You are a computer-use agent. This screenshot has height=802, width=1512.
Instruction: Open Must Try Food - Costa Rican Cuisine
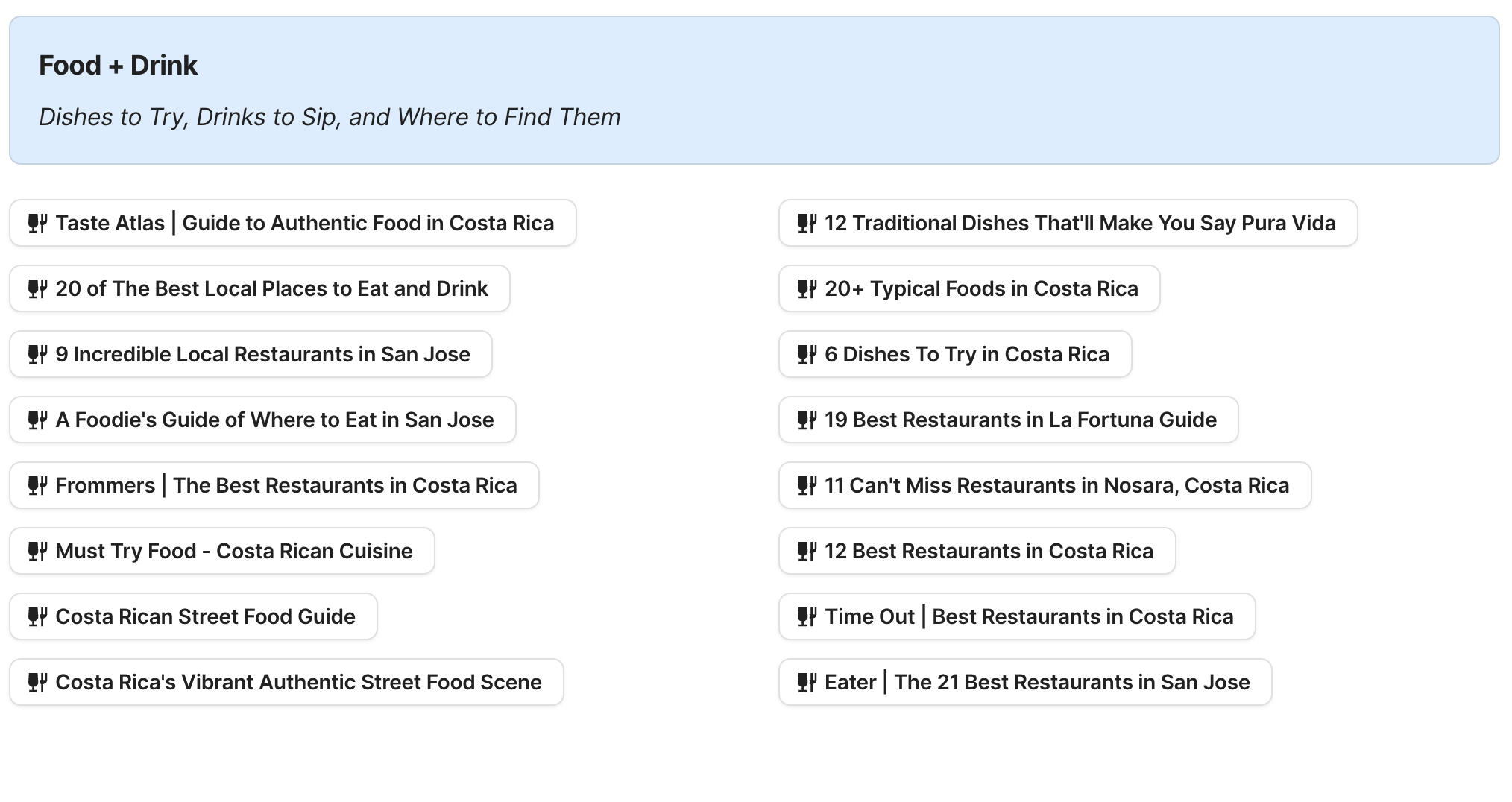[x=233, y=551]
